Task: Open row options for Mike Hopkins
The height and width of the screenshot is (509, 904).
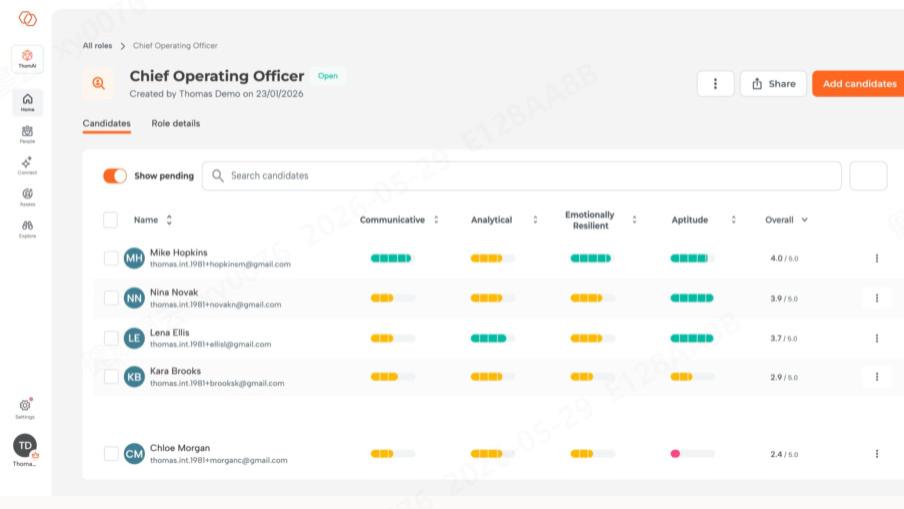Action: click(x=876, y=258)
